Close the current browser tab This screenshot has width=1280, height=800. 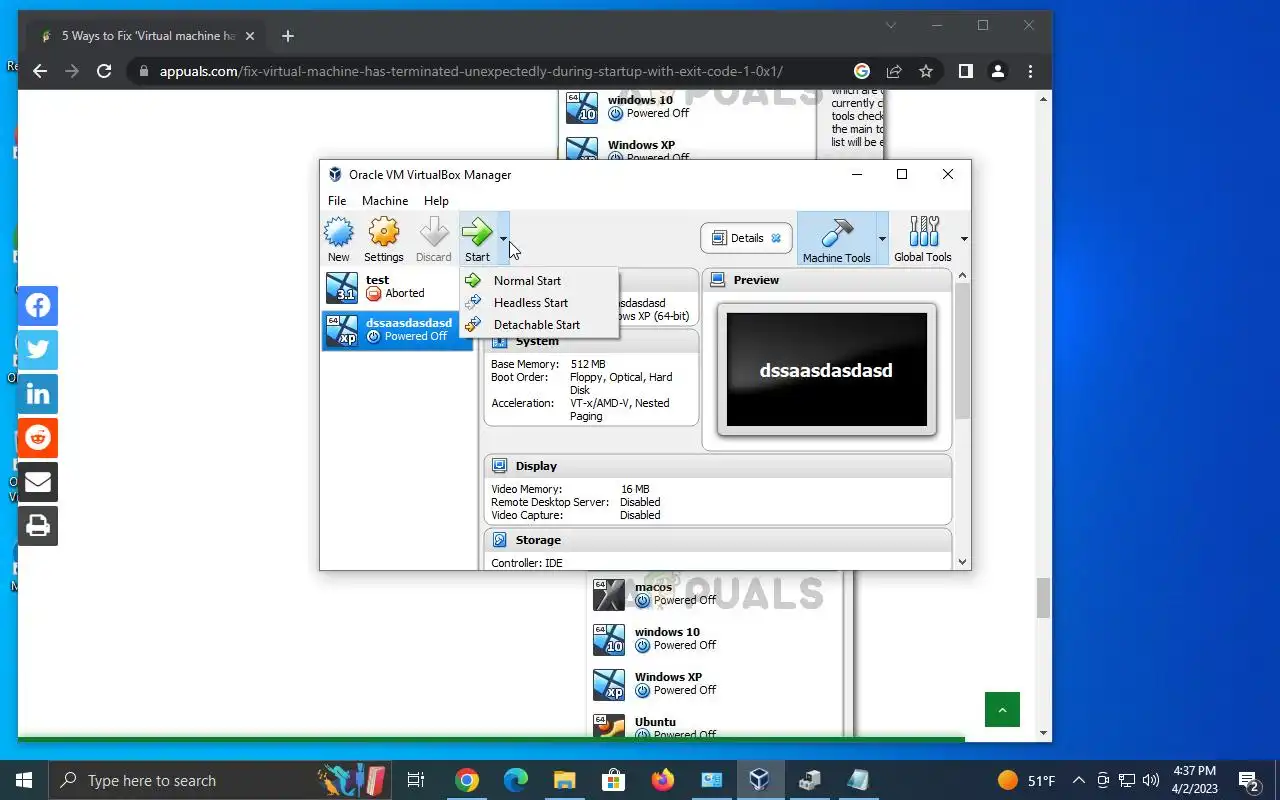tap(250, 36)
